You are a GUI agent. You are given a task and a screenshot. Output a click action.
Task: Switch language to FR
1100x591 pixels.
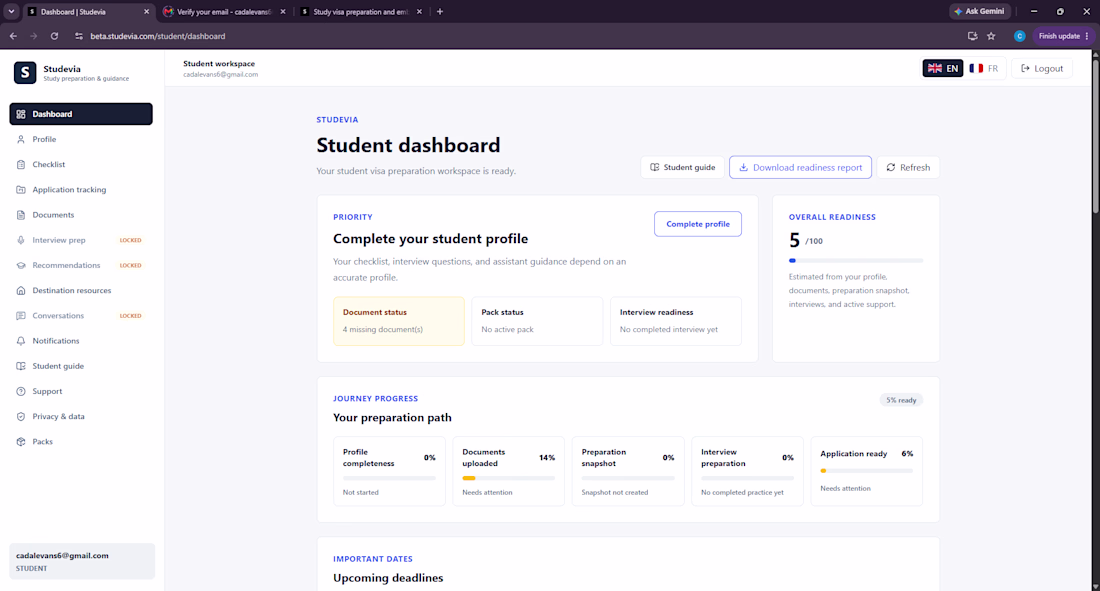(984, 68)
